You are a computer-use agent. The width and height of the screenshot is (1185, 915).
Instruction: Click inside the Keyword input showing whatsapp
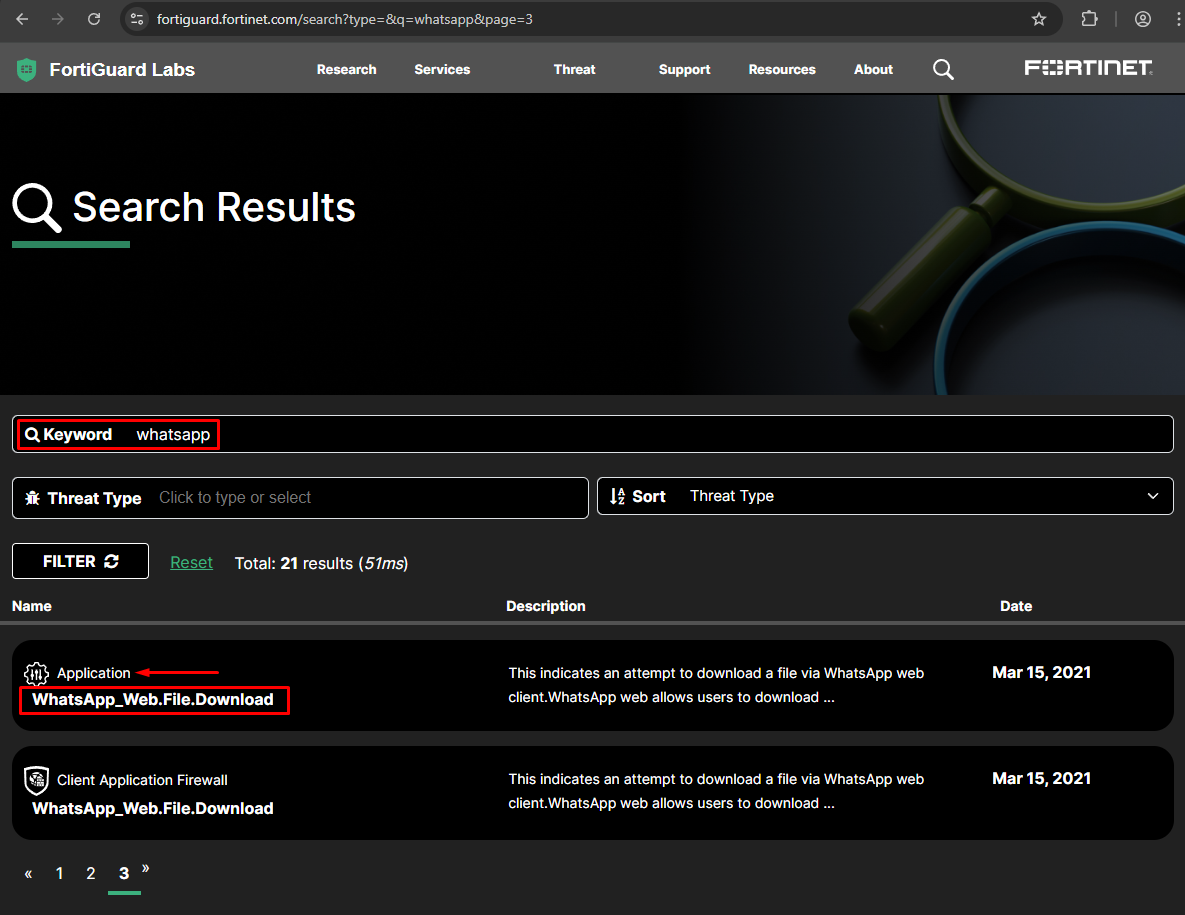coord(172,434)
